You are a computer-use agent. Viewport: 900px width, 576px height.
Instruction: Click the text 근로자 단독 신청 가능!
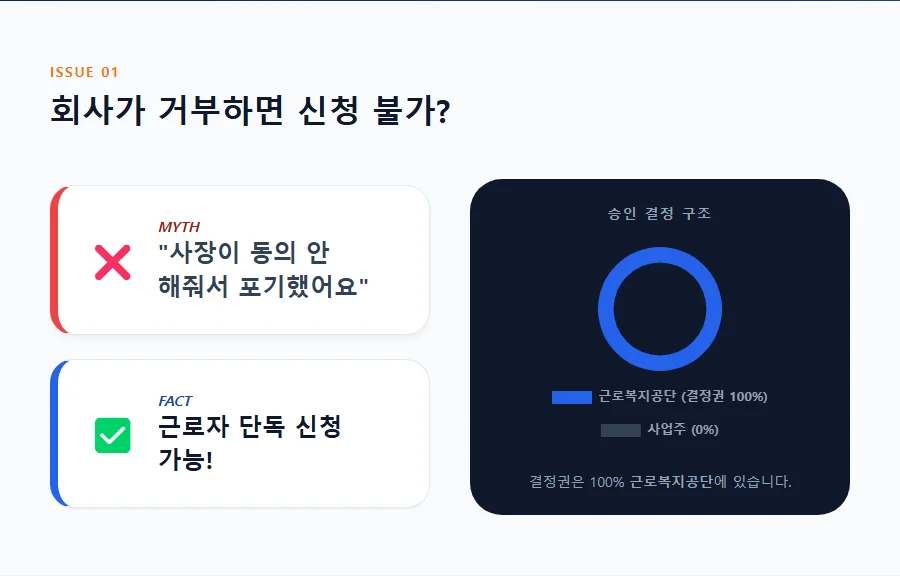[249, 443]
